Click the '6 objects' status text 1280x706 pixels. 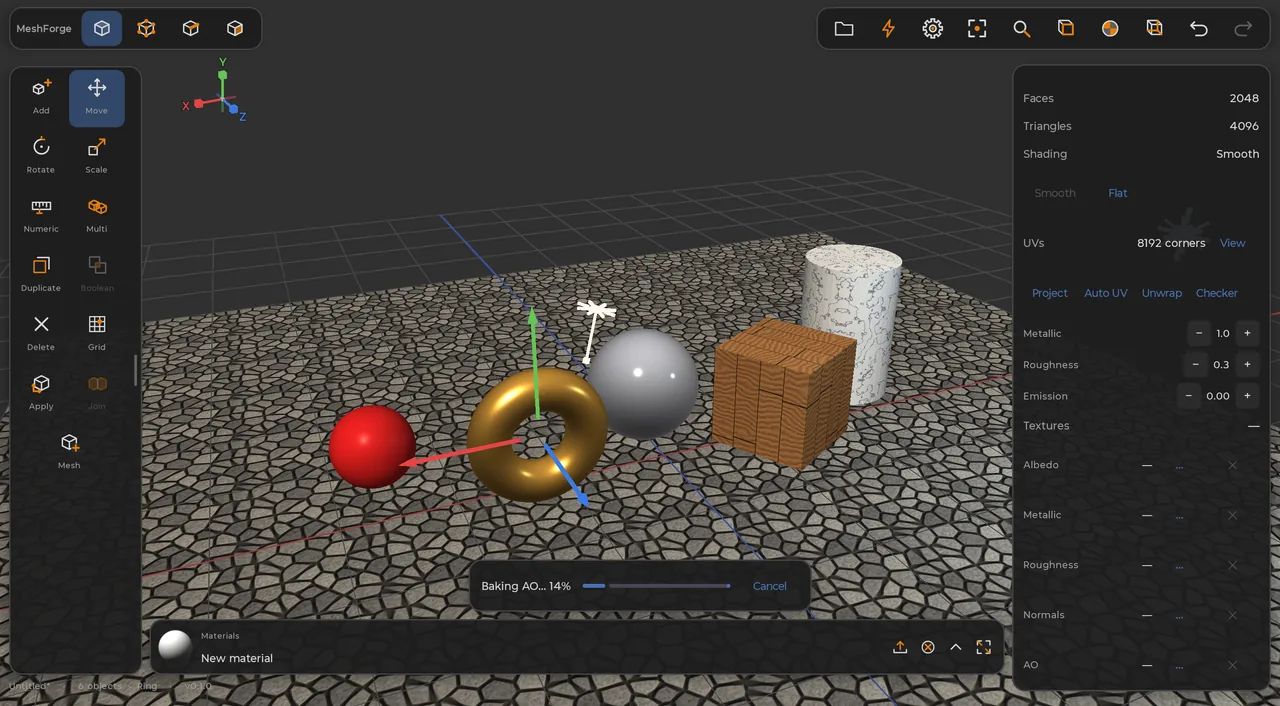coord(100,686)
